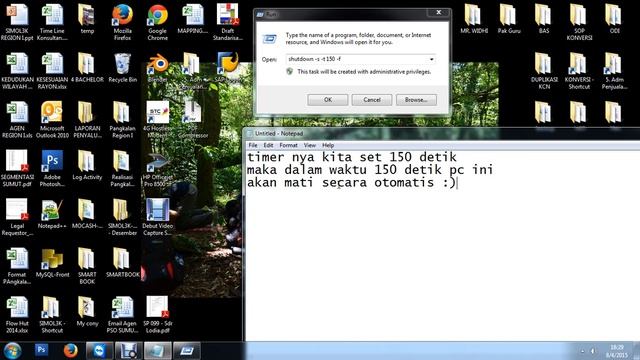Switch to Photoshop in the taskbar
The height and width of the screenshot is (360, 640).
(x=41, y=350)
